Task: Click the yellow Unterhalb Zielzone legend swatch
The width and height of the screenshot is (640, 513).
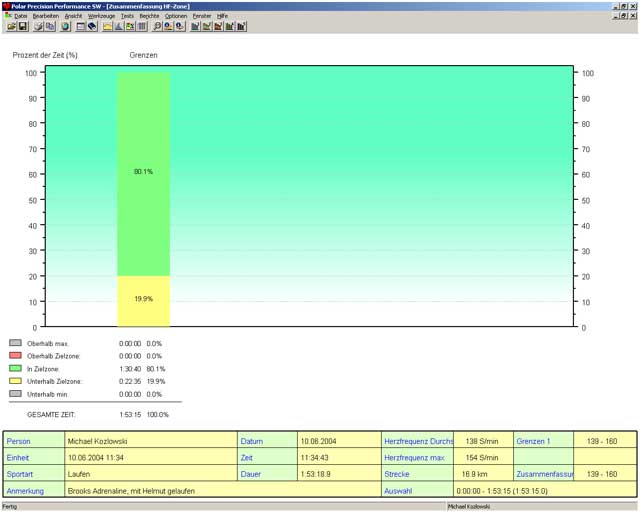Action: [15, 381]
